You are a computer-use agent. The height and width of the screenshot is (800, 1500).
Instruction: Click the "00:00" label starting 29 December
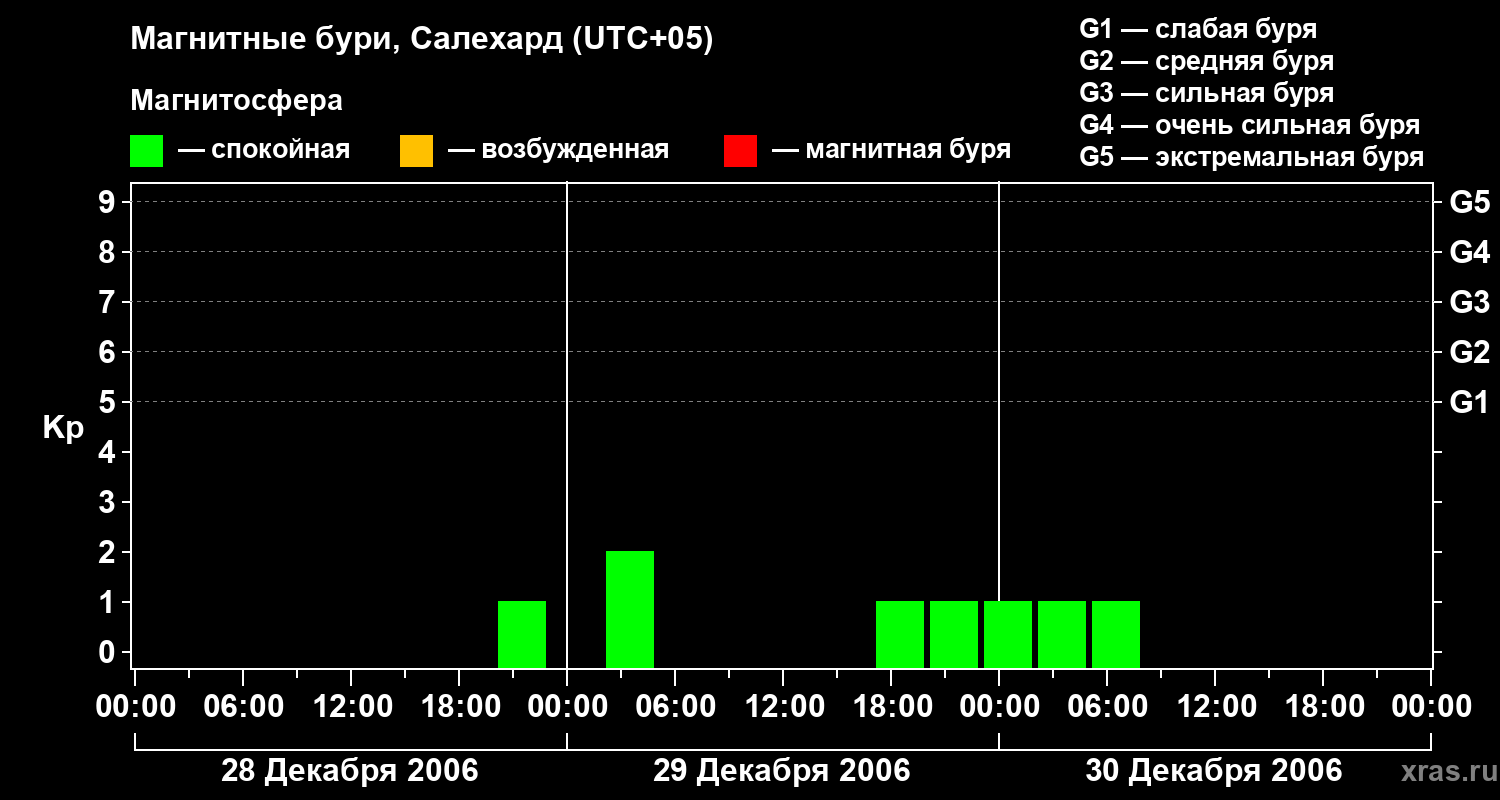pos(567,707)
